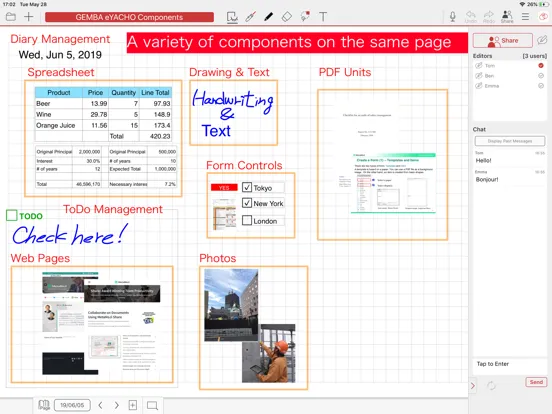Image resolution: width=552 pixels, height=414 pixels.
Task: Toggle Tom's red editor check mark
Action: click(x=541, y=65)
